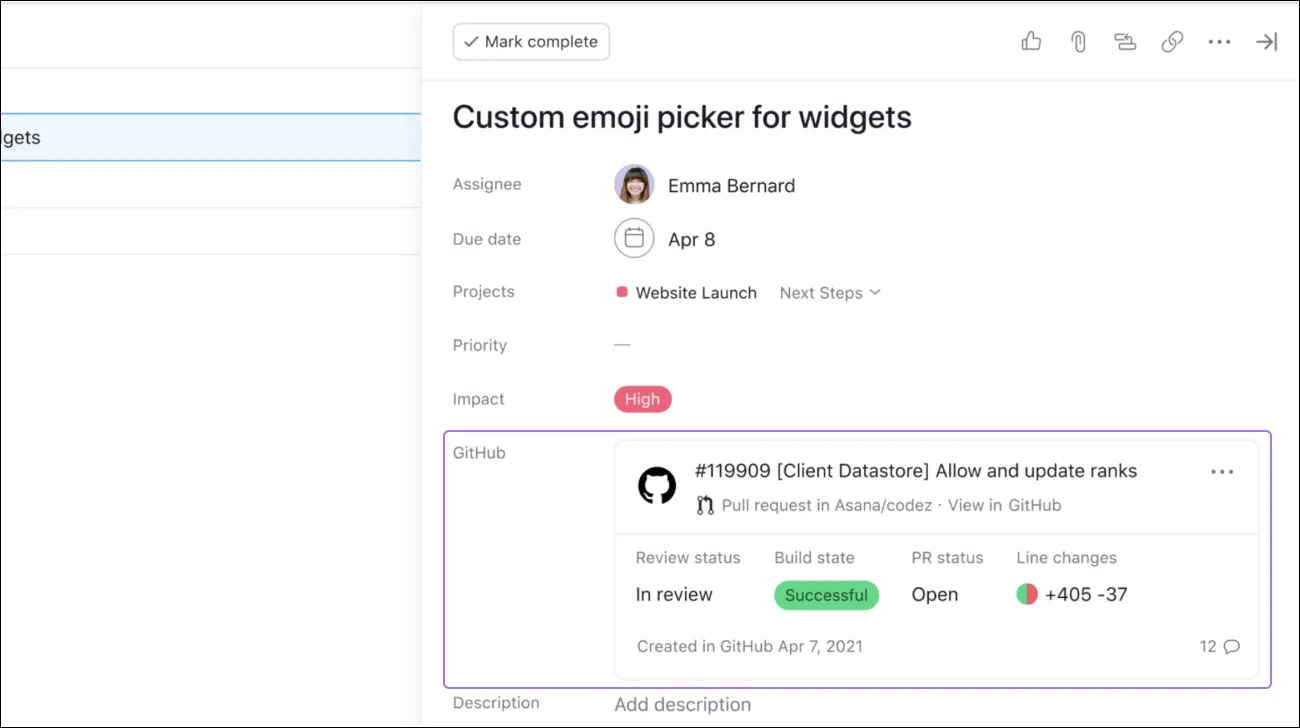Click the High impact tag pill

642,398
